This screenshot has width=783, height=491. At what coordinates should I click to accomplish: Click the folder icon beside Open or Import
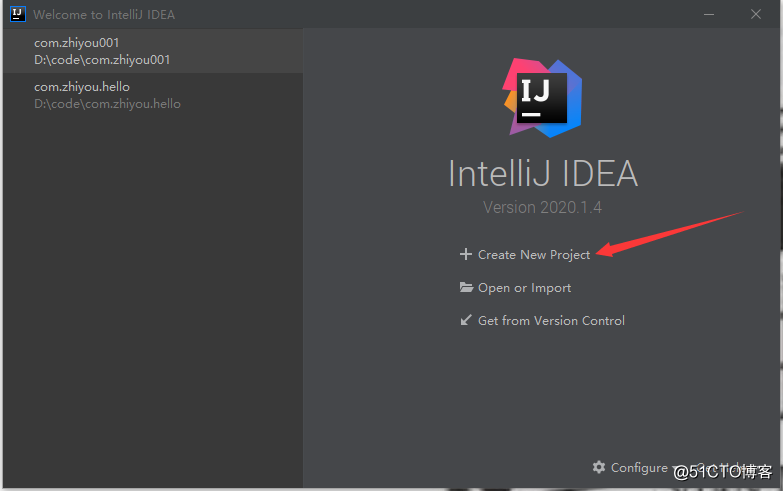point(466,288)
